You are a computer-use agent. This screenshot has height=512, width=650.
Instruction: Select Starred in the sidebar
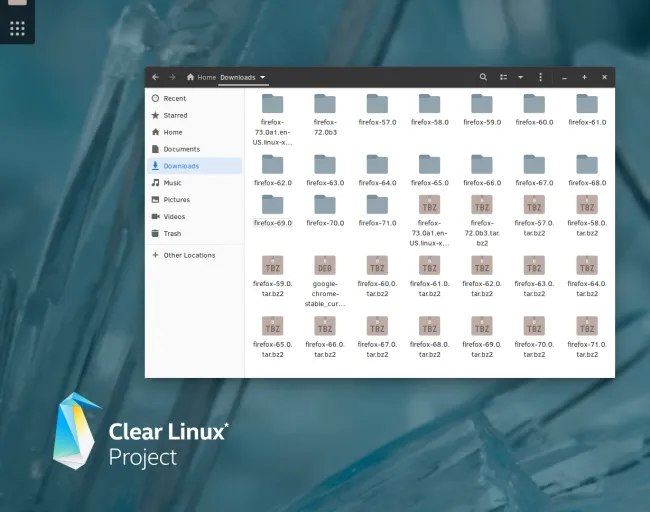tap(194, 115)
